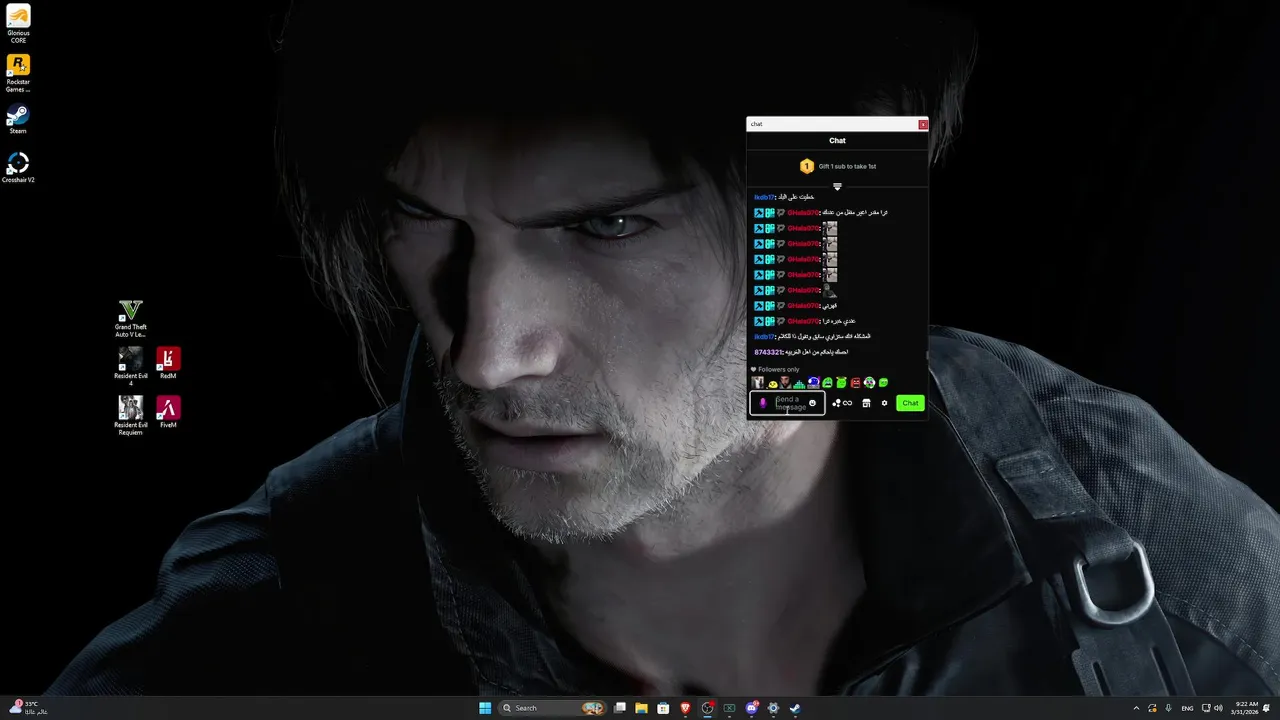Open the gear-shaped settings app on the taskbar

click(x=773, y=708)
